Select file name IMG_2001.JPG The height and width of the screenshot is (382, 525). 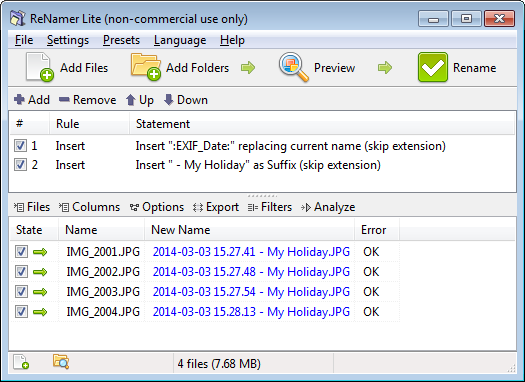coord(103,252)
